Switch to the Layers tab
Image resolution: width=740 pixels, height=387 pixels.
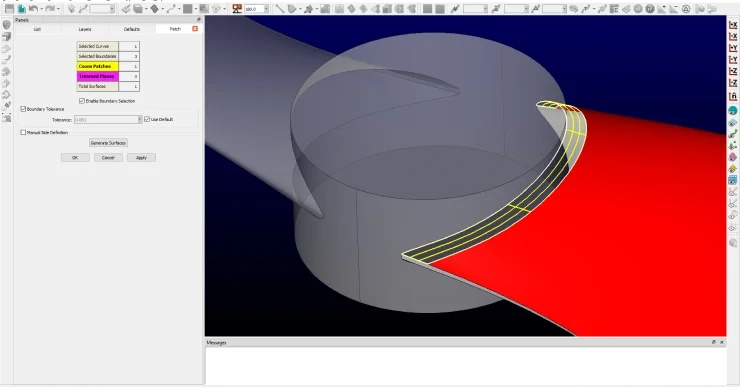(85, 29)
